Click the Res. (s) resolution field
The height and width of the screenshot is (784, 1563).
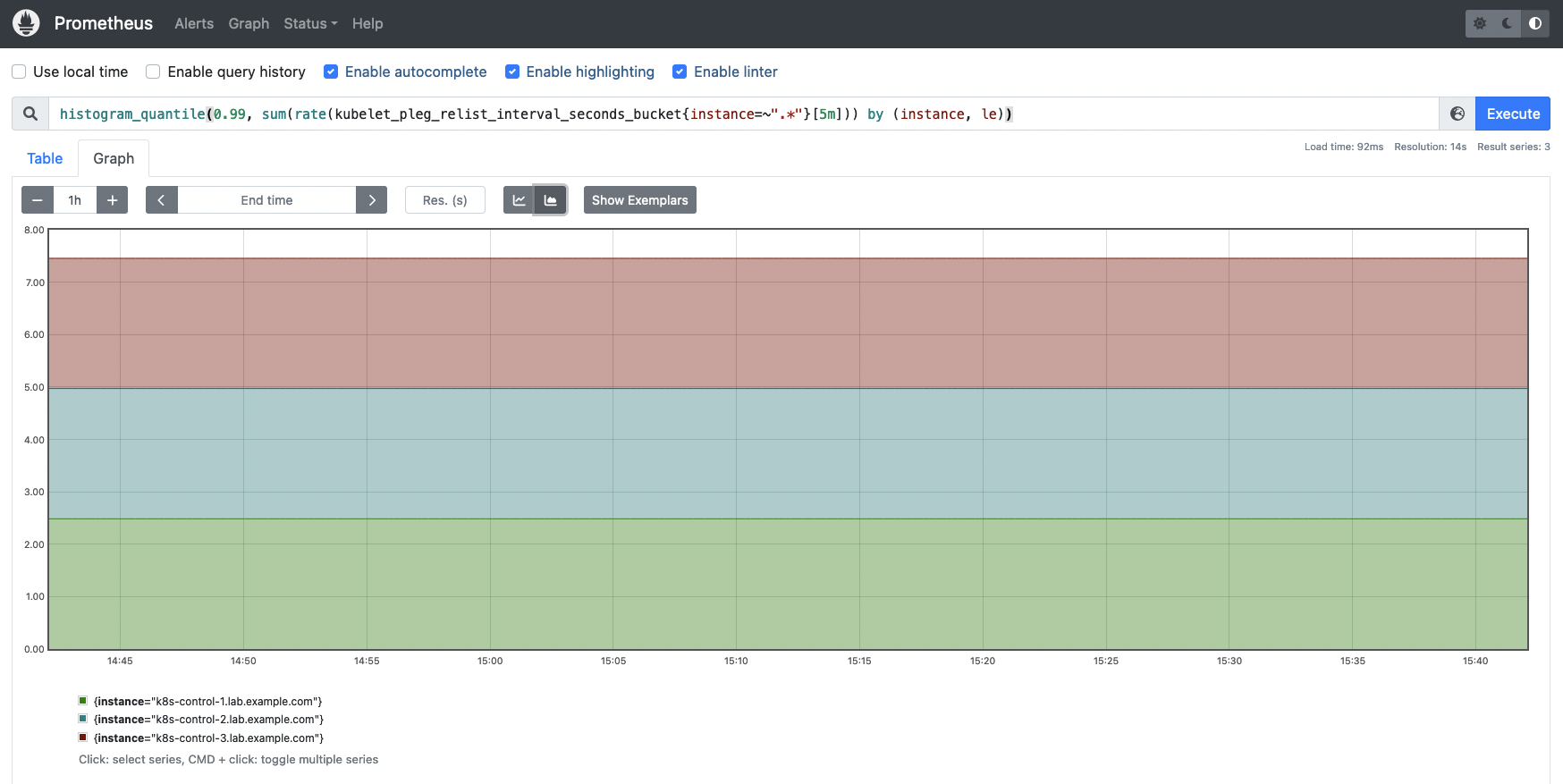[445, 200]
